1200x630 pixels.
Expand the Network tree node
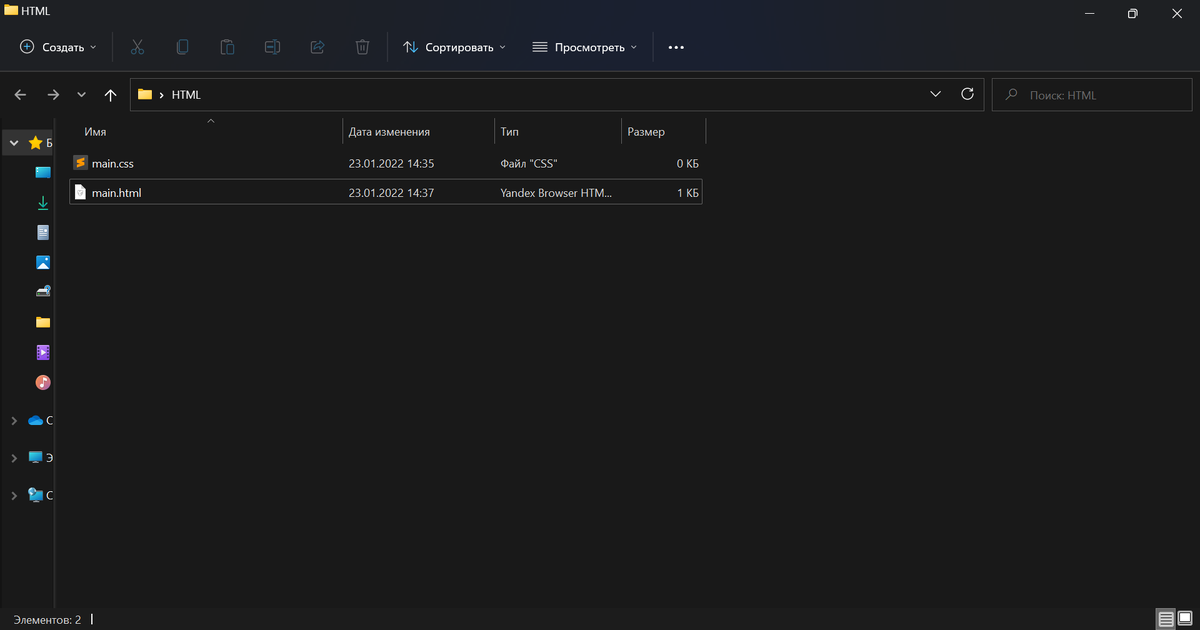click(14, 494)
